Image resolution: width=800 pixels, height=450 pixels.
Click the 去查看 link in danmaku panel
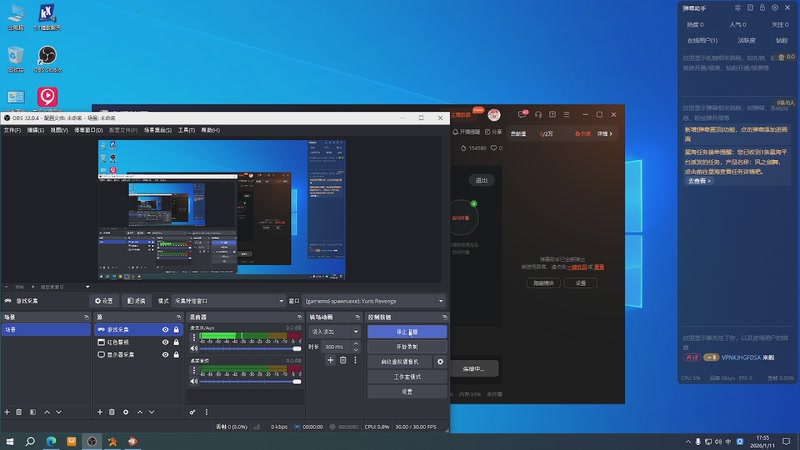[x=699, y=181]
